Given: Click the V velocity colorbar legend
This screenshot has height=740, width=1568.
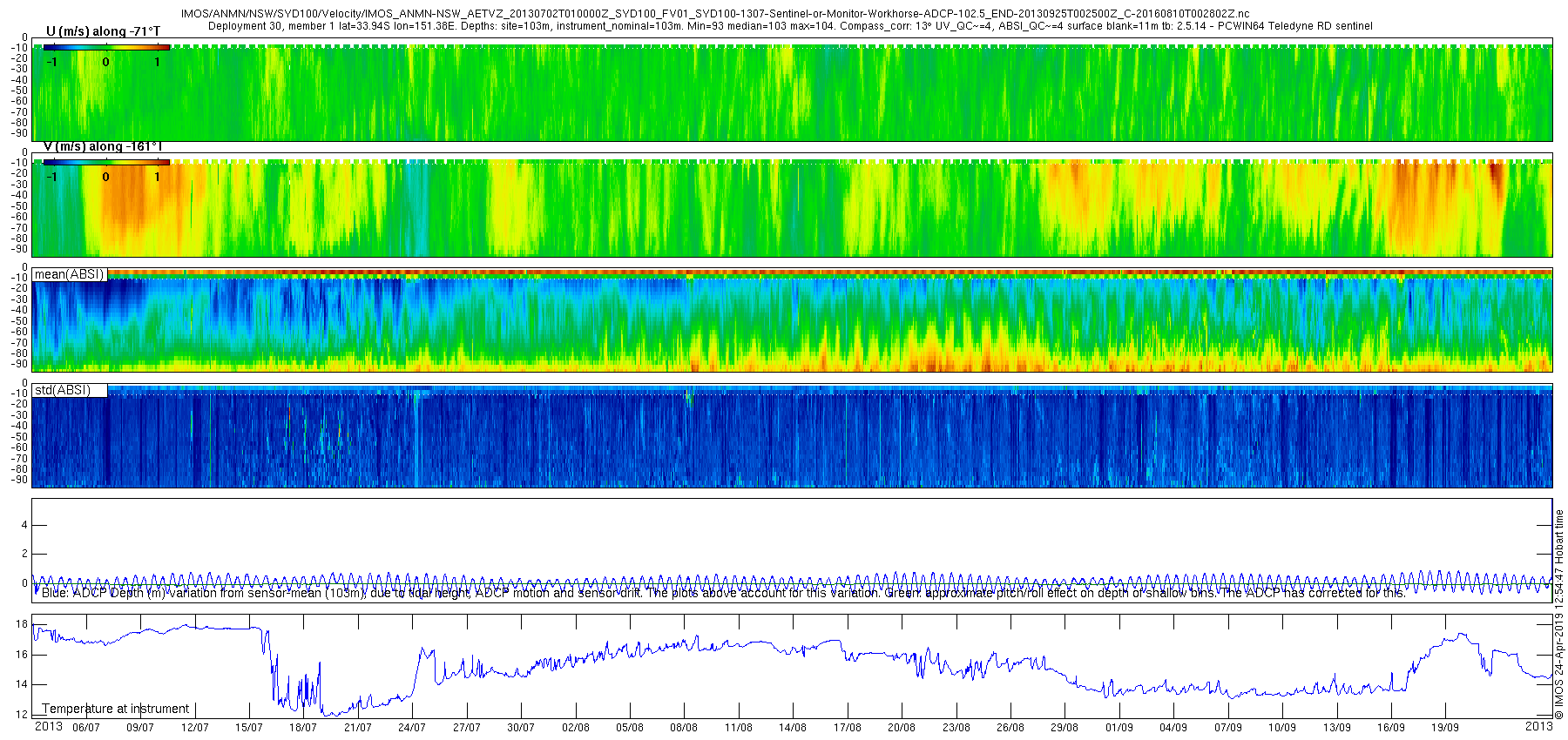Looking at the screenshot, I should click(x=106, y=170).
